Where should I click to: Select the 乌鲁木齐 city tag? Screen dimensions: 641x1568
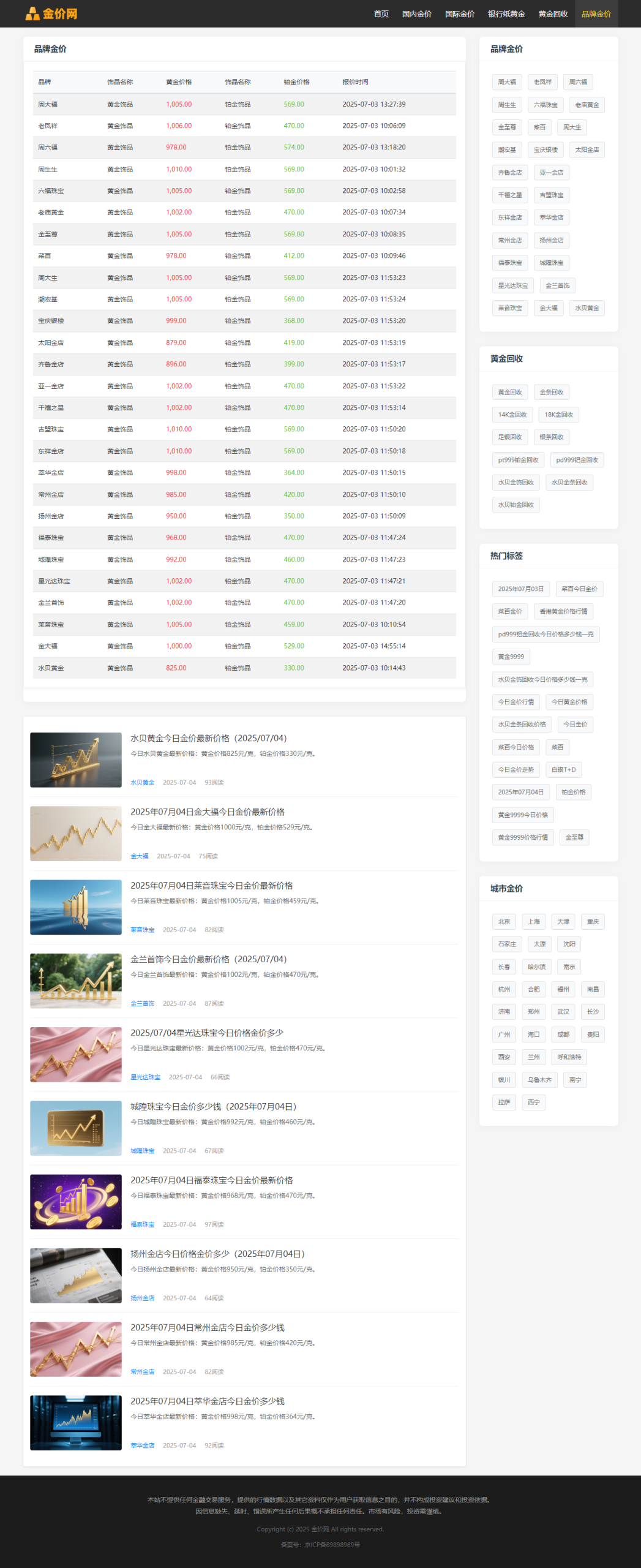tap(539, 1080)
